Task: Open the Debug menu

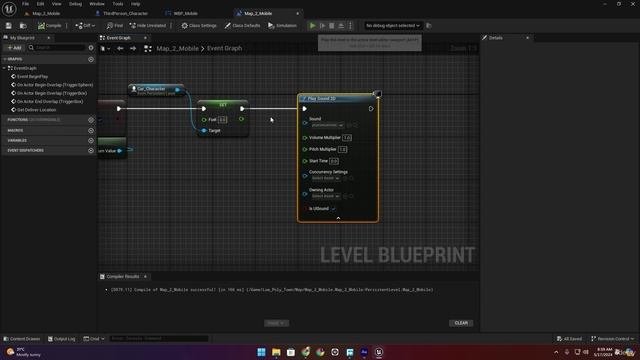Action: [75, 4]
